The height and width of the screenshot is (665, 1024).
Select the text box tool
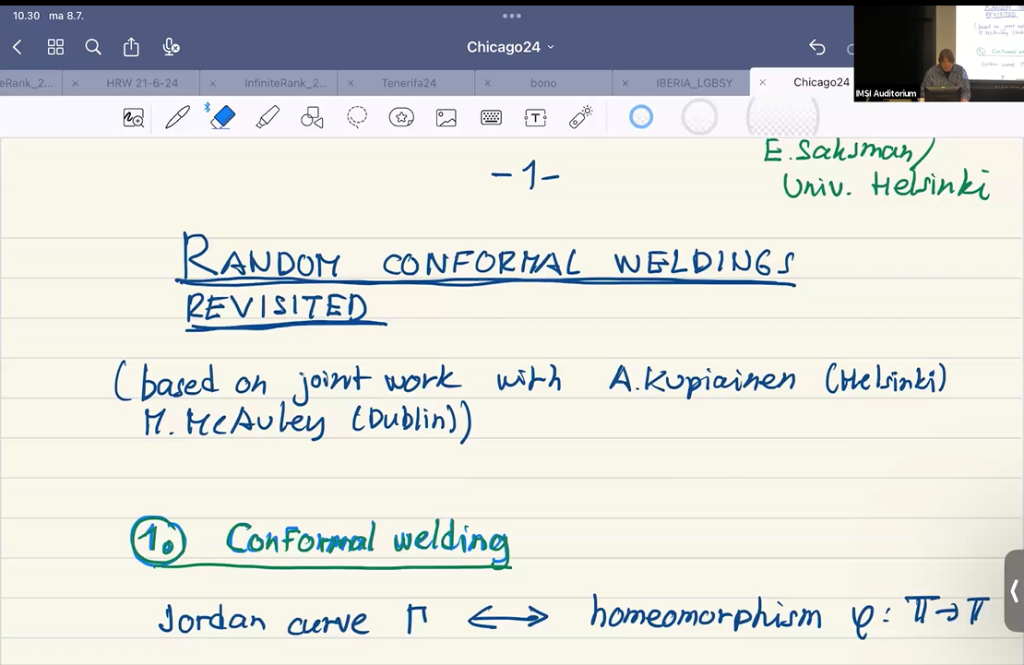534,117
